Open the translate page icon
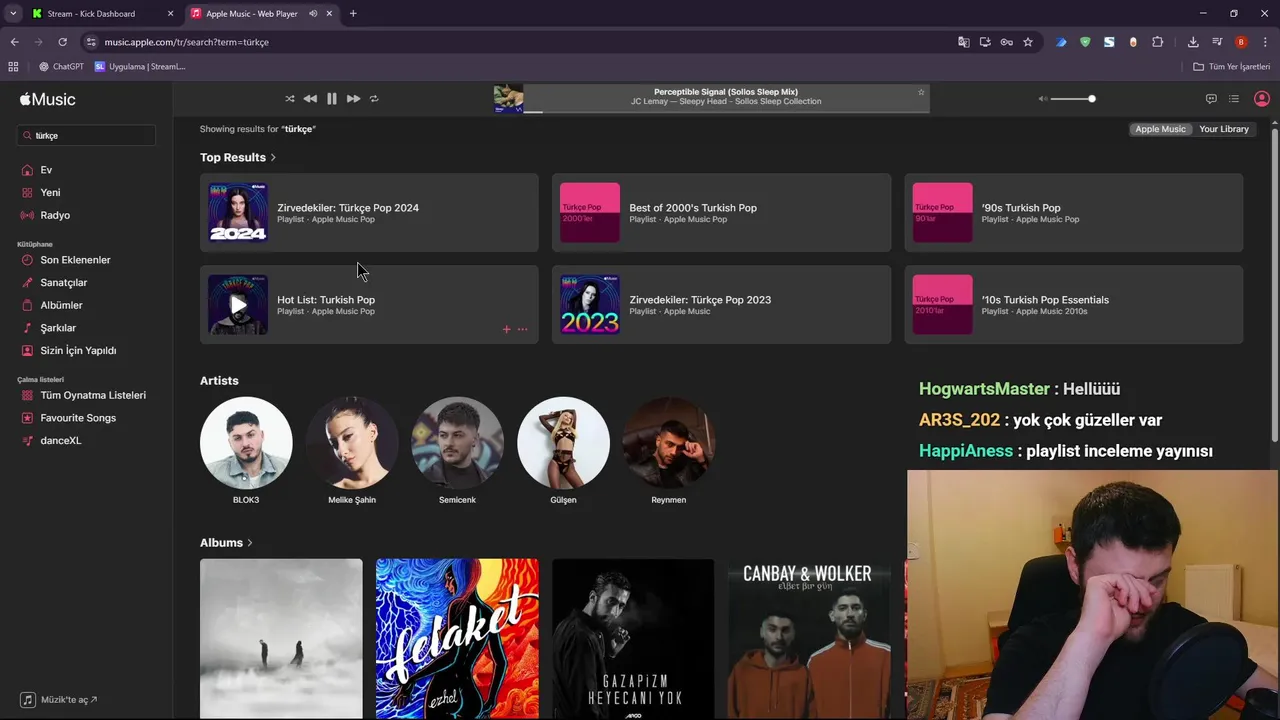Screen dimensions: 1280x720 coord(963,42)
